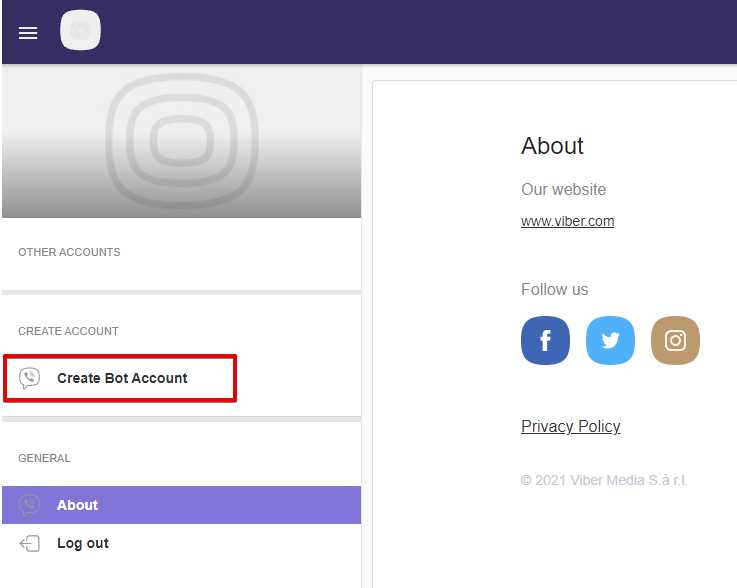Image resolution: width=737 pixels, height=588 pixels.
Task: Open Viber's Instagram page
Action: 675,340
